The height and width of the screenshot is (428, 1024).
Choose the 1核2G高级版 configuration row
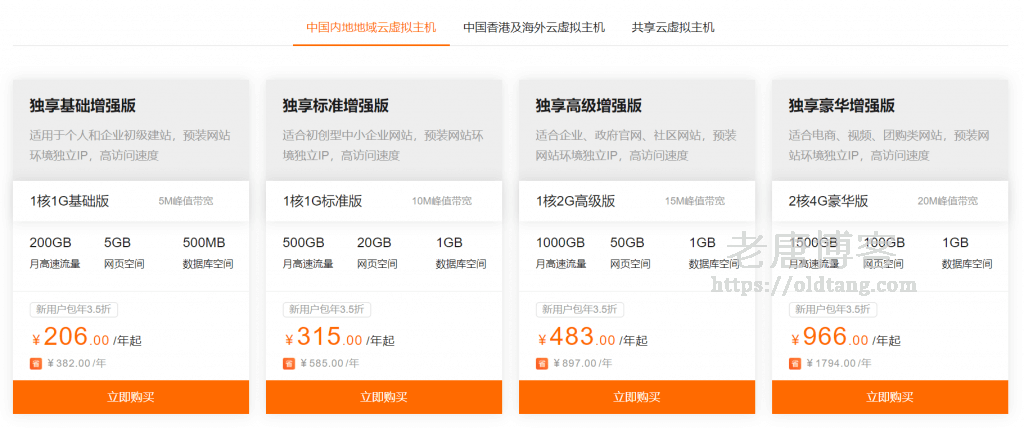click(637, 201)
